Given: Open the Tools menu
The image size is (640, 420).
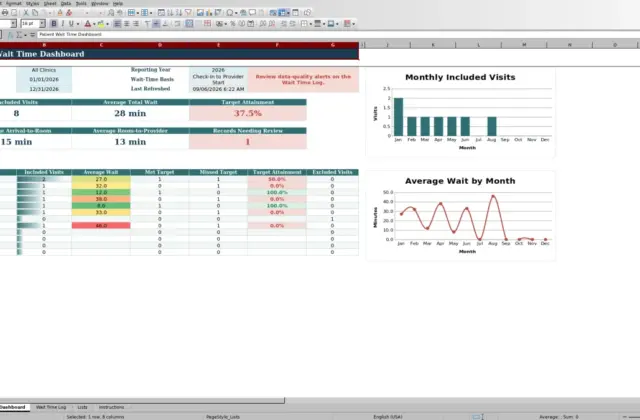Looking at the screenshot, I should (81, 3).
